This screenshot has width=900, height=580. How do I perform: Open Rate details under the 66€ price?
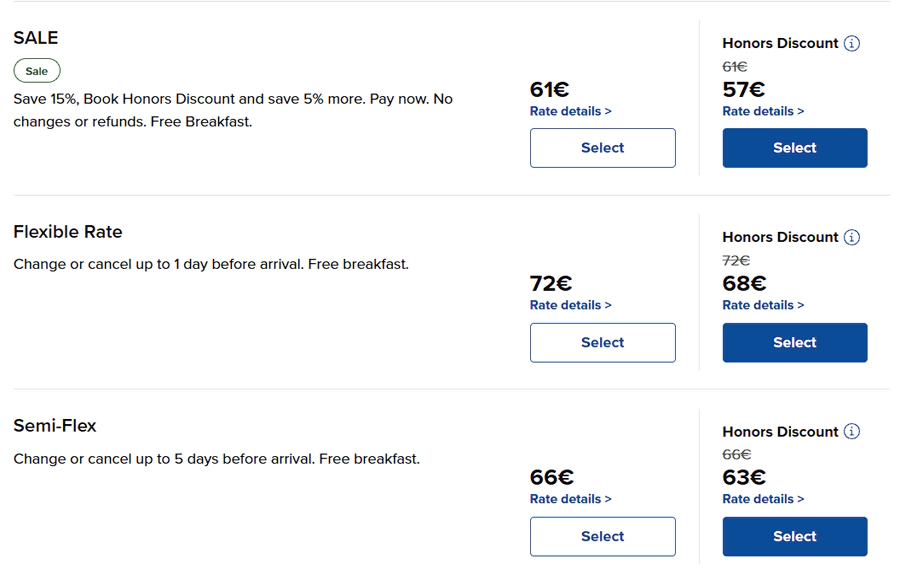570,499
